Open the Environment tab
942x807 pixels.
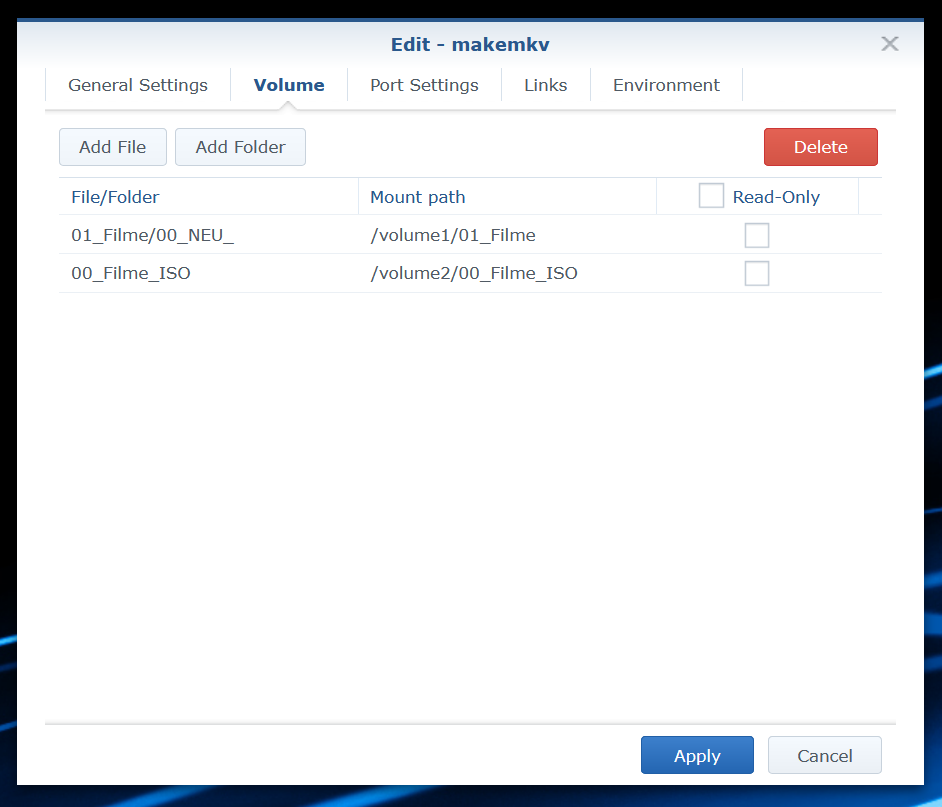coord(666,85)
